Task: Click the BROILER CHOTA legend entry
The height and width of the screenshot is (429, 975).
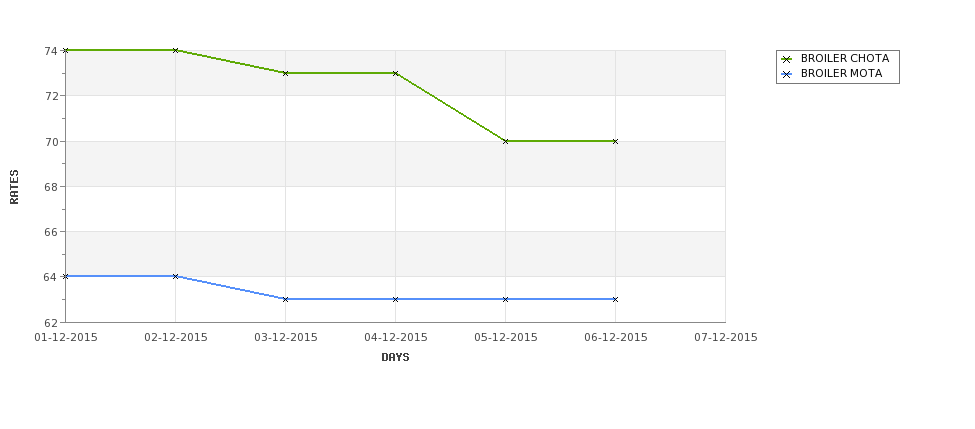Action: coord(835,58)
